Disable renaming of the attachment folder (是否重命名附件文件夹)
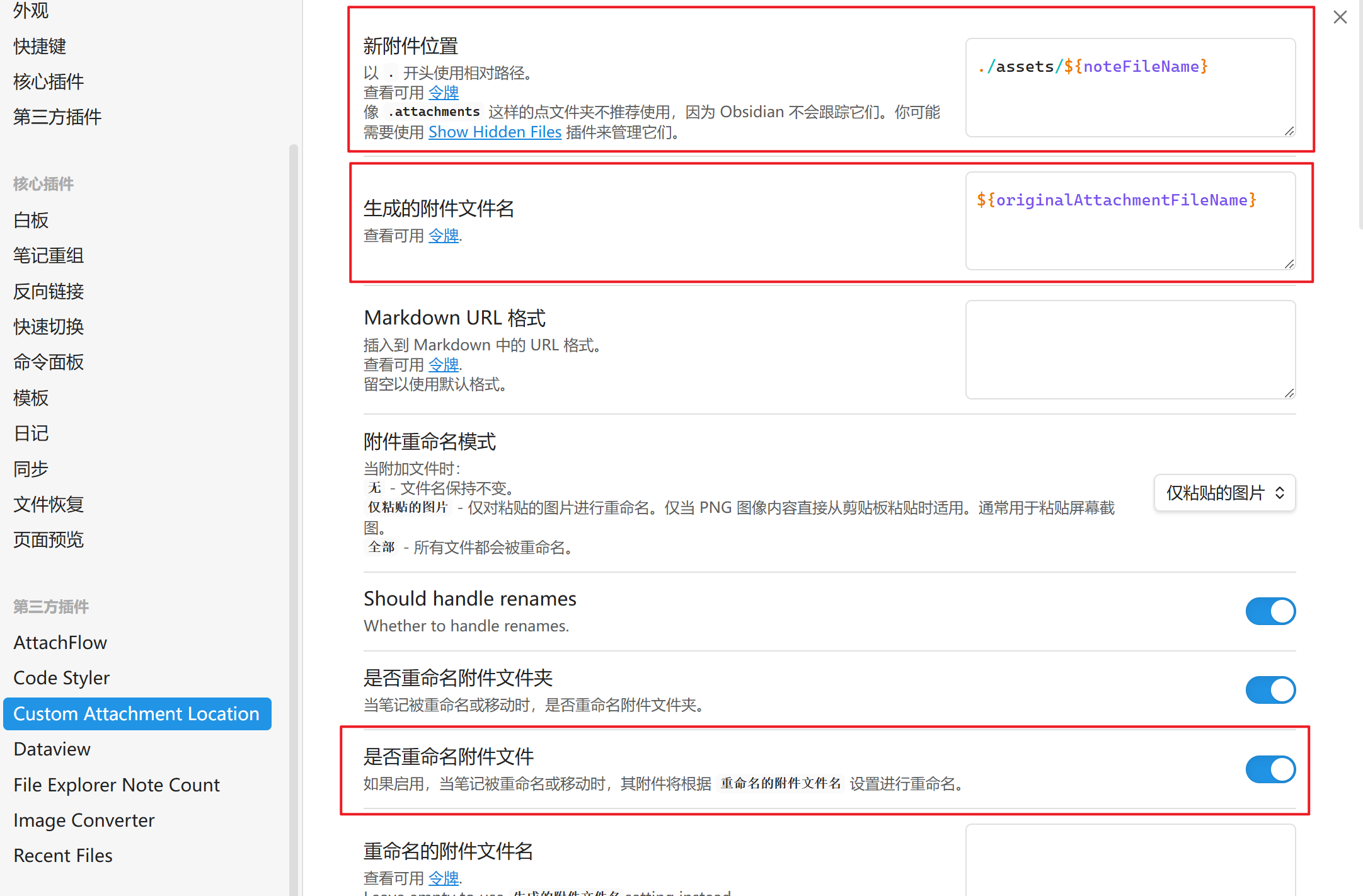The width and height of the screenshot is (1363, 896). (1270, 690)
